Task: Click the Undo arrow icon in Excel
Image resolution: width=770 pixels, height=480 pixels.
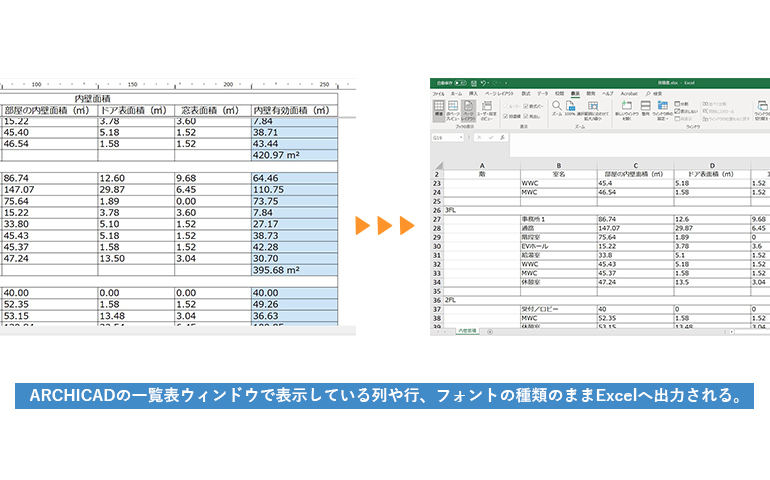Action: point(483,83)
